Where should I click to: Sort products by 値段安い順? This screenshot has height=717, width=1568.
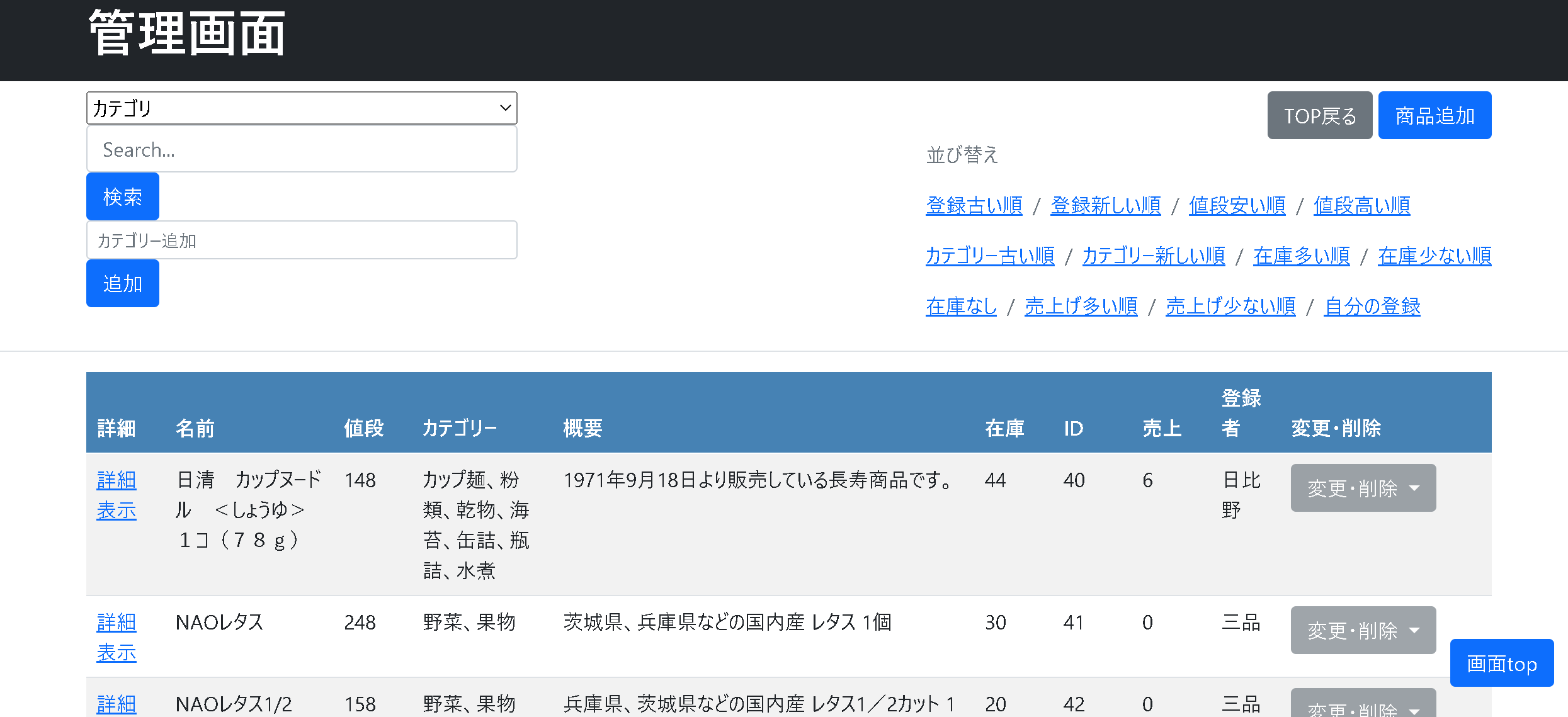point(1236,205)
